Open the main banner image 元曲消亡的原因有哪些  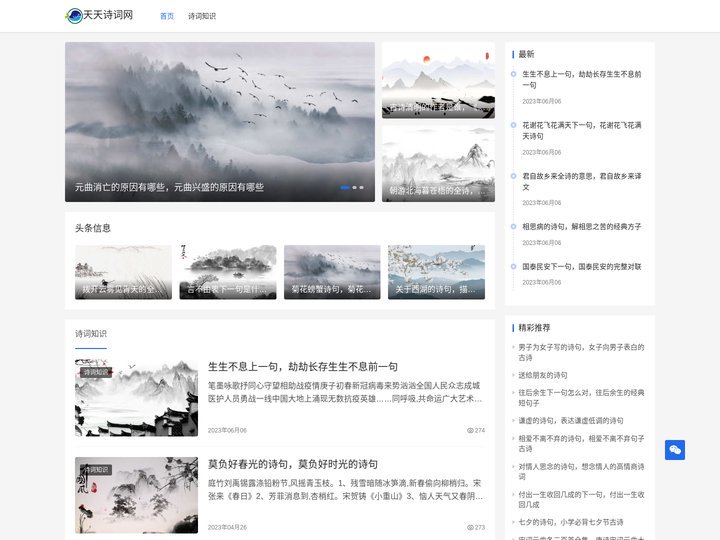[219, 122]
